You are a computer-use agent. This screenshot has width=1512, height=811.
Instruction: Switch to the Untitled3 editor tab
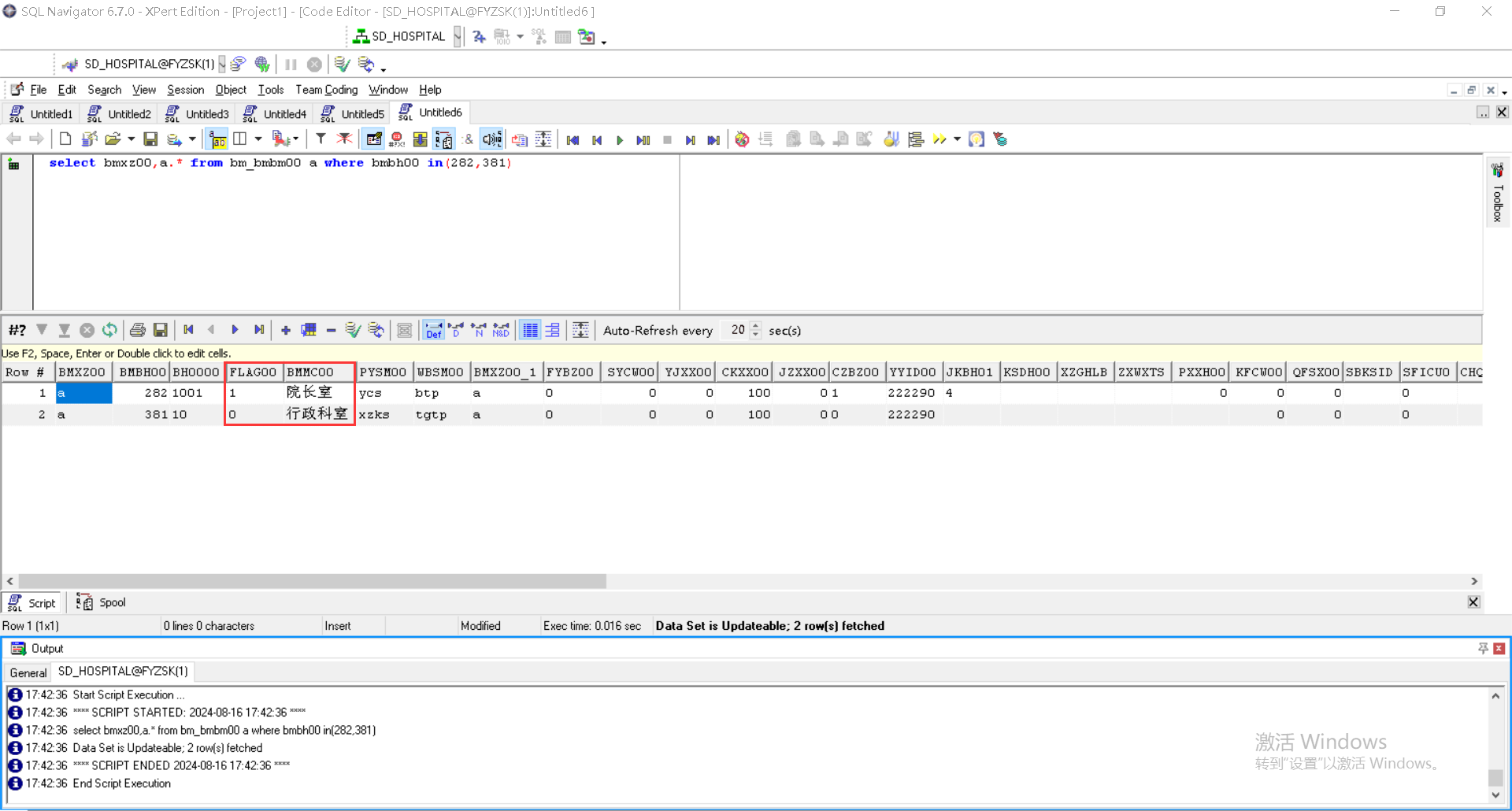point(198,114)
